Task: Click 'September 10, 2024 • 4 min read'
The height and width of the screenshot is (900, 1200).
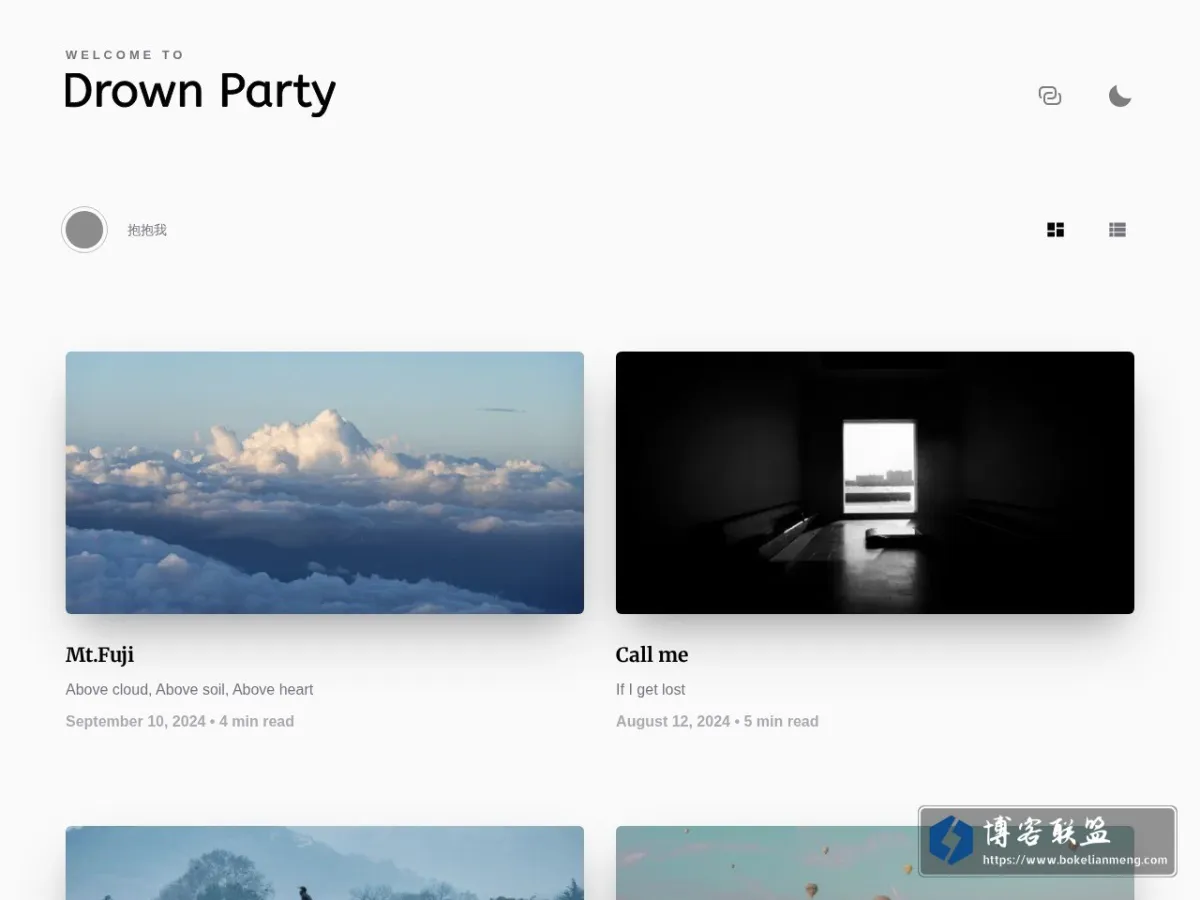Action: click(x=180, y=721)
